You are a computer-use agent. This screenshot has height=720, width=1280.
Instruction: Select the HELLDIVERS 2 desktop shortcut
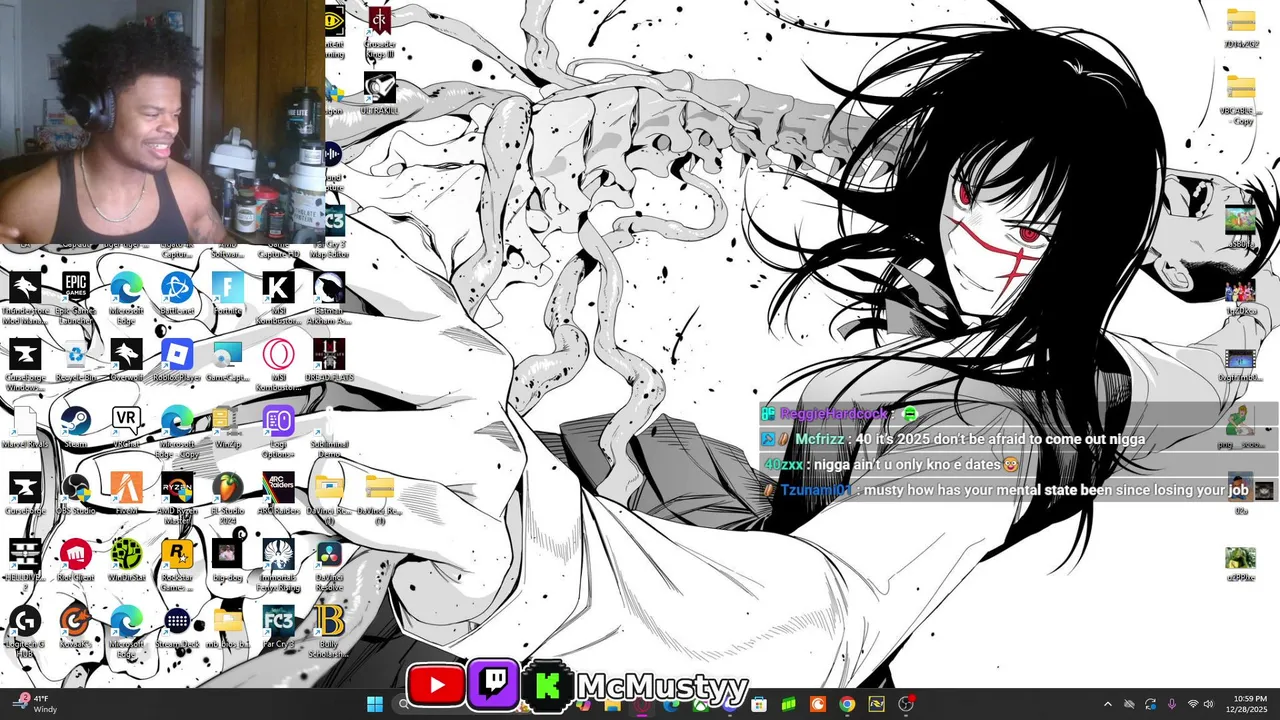[25, 562]
